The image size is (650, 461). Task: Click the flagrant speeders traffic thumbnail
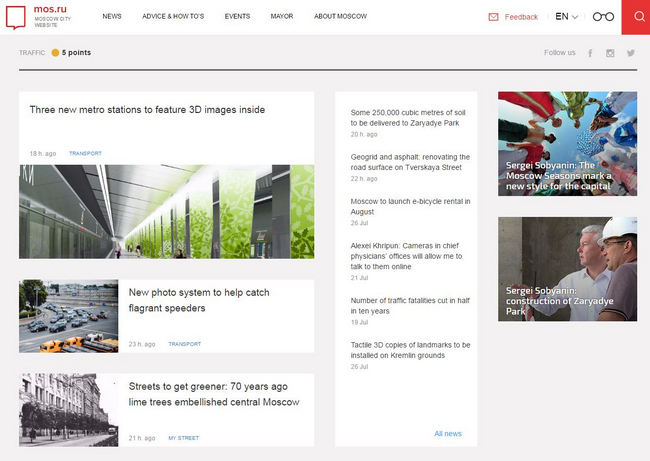68,316
